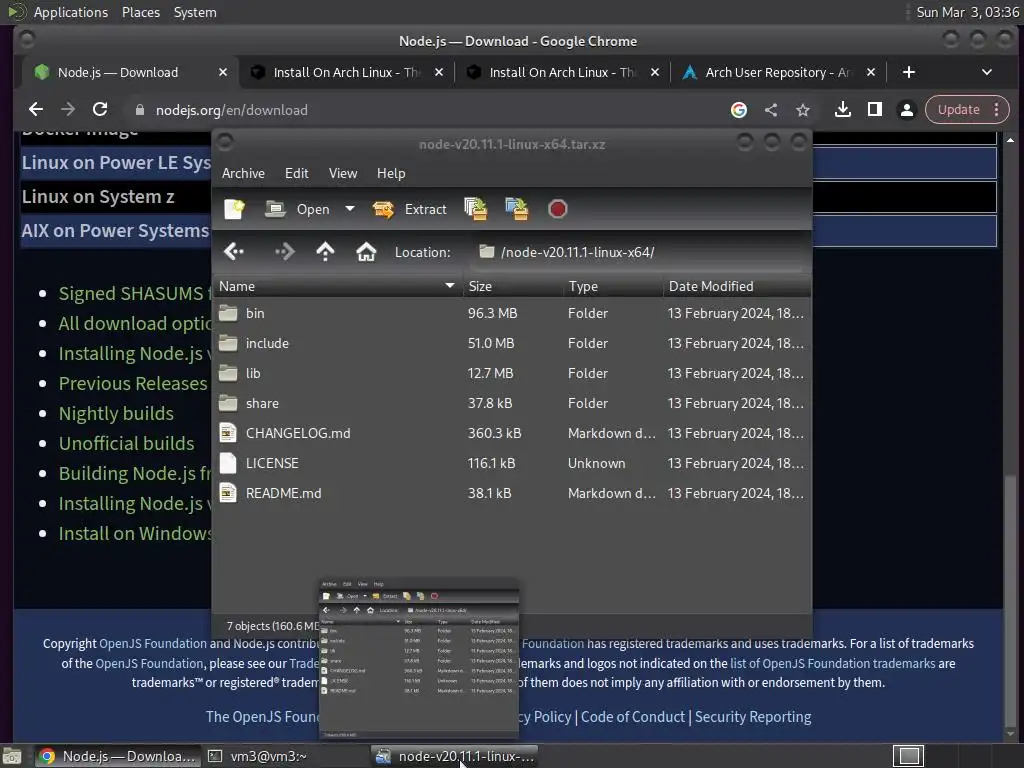Image resolution: width=1024 pixels, height=768 pixels.
Task: Click show desktop icon in taskbar
Action: 12,756
